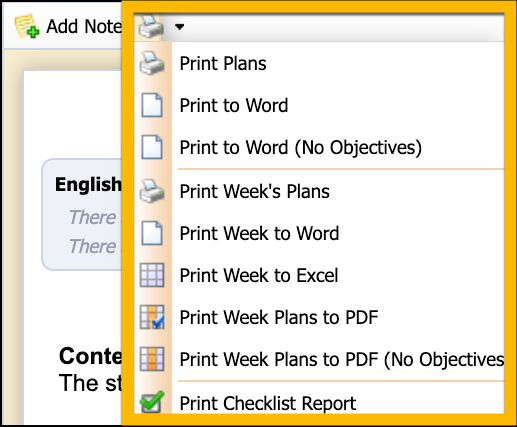
Task: Click document icon beside Print to Word
Action: [152, 105]
